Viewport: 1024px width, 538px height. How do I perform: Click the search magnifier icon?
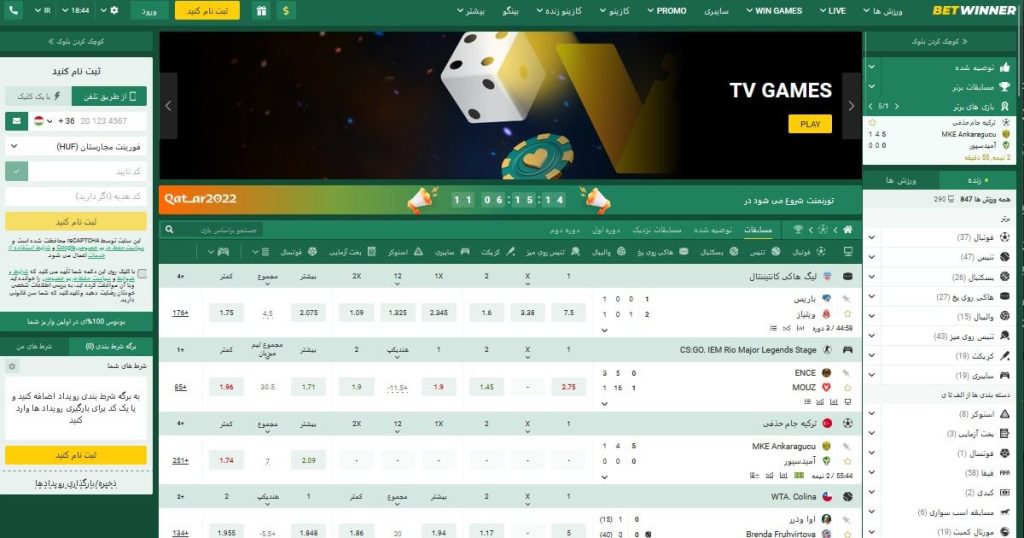[x=169, y=230]
